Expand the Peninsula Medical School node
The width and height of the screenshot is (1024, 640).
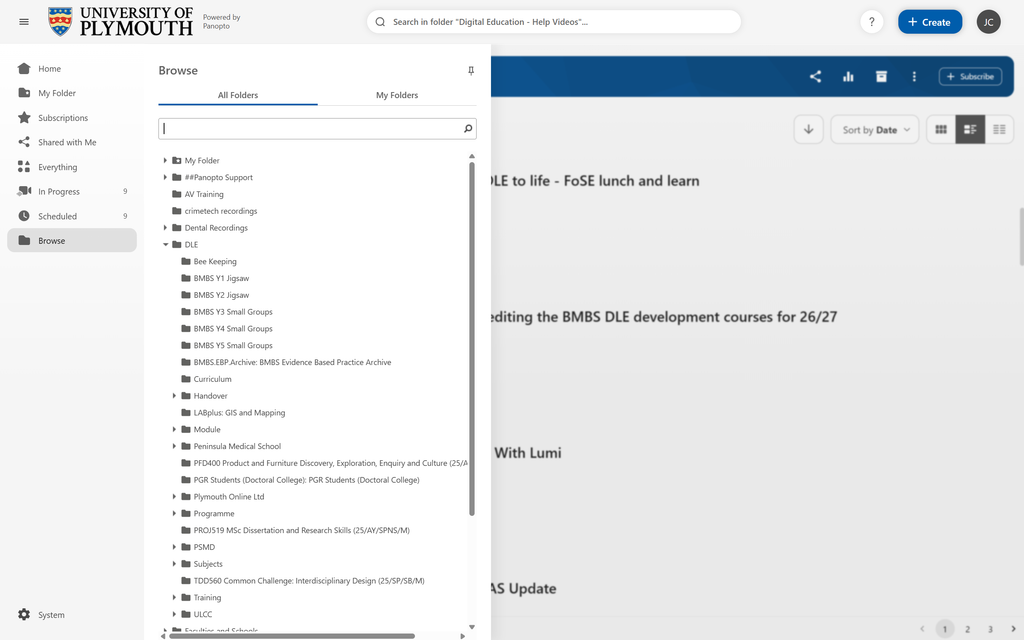click(x=174, y=446)
